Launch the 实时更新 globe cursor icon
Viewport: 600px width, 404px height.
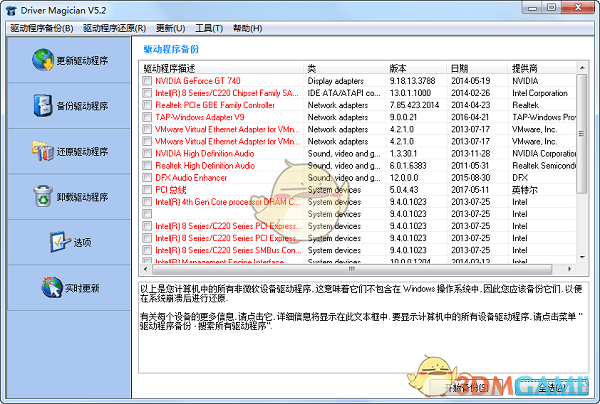tap(52, 287)
